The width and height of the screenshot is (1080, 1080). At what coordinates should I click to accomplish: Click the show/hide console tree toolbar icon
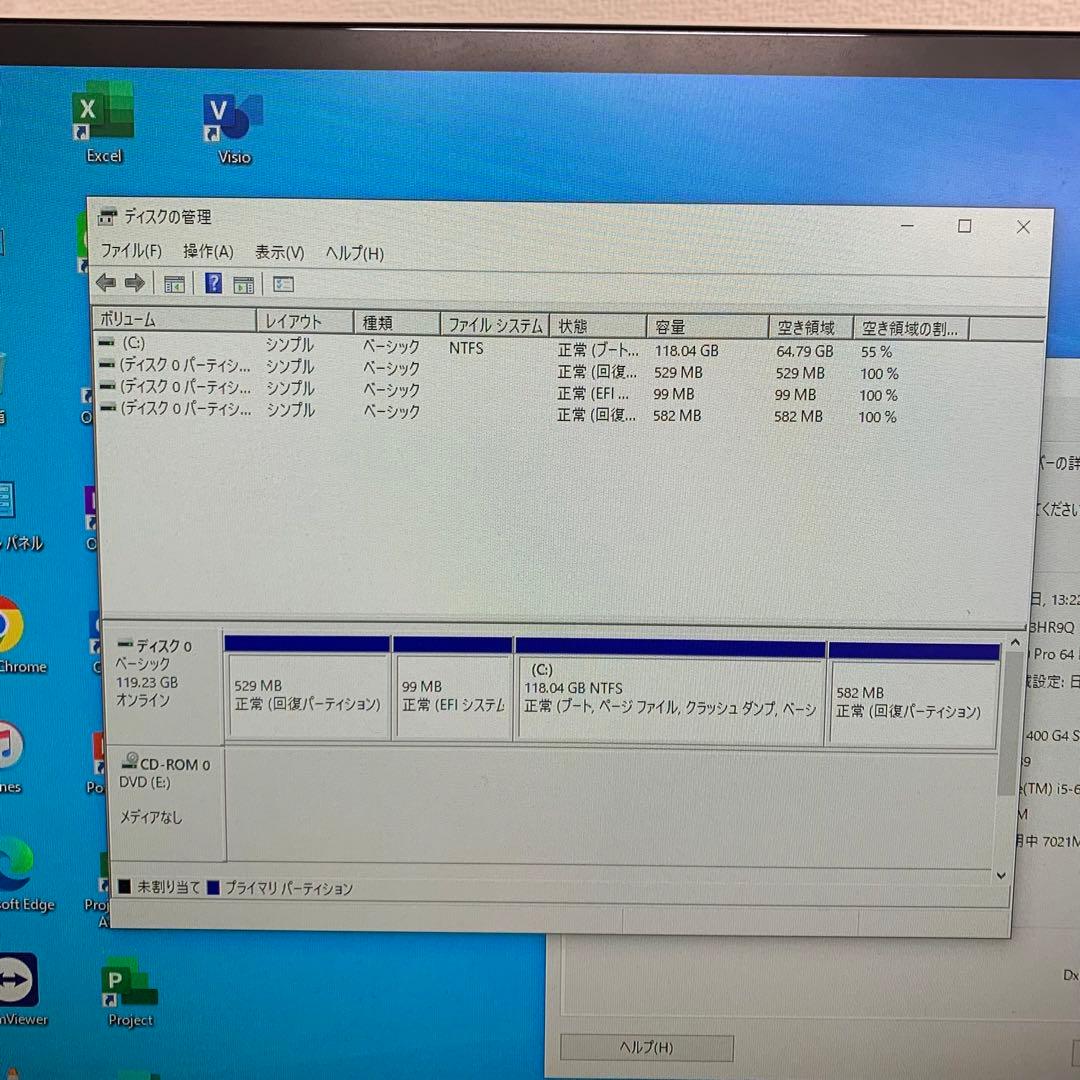(173, 284)
